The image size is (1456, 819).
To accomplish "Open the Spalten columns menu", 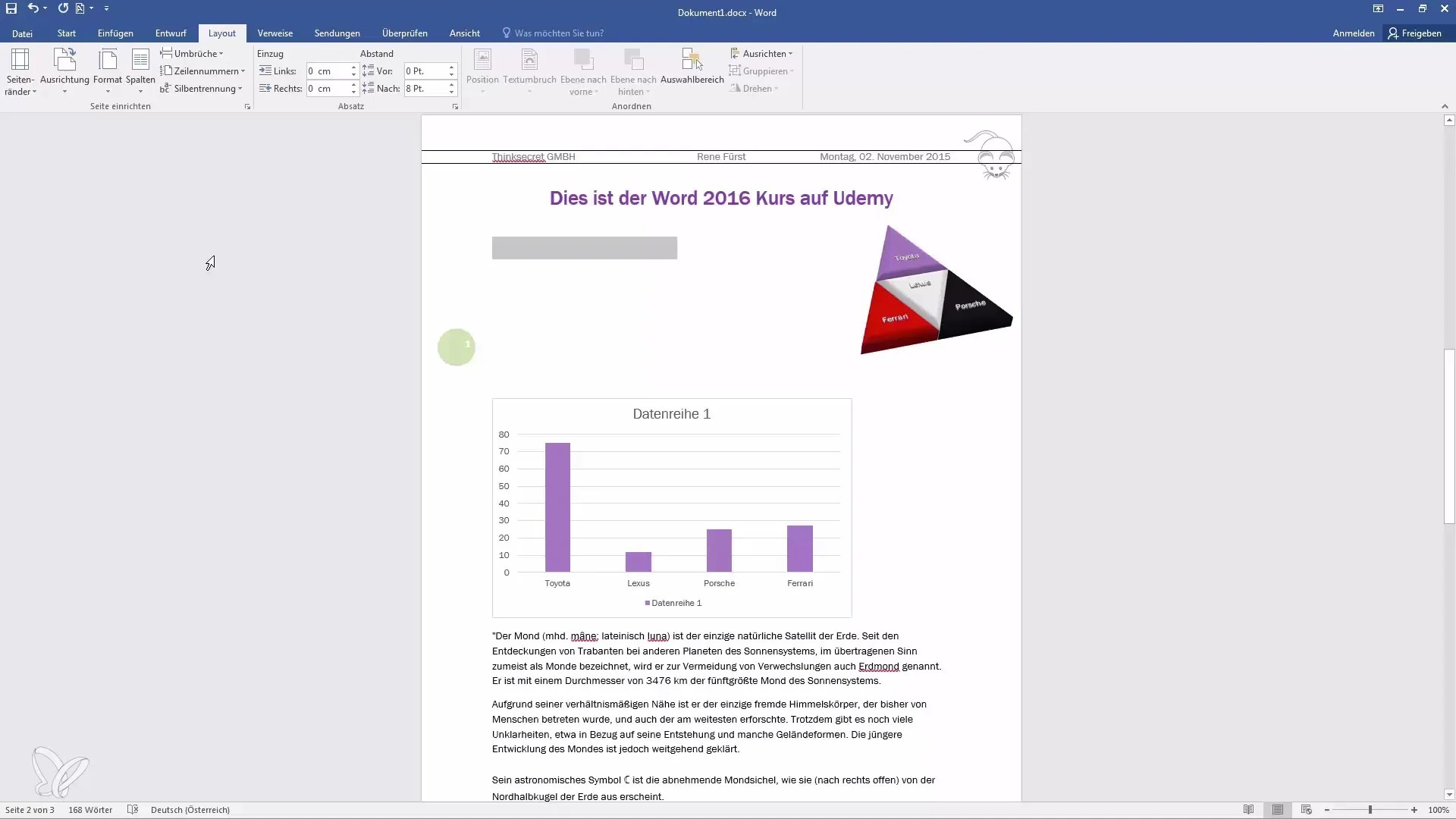I will tap(140, 73).
